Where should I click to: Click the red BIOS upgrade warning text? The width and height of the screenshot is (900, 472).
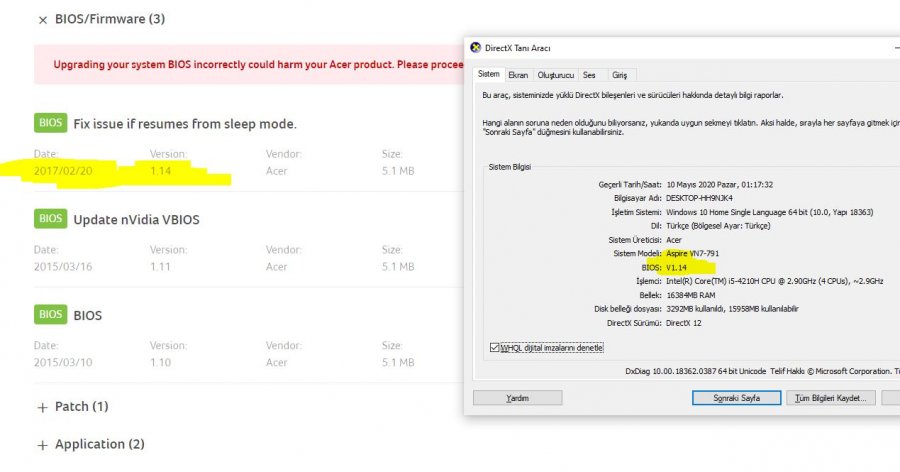258,64
